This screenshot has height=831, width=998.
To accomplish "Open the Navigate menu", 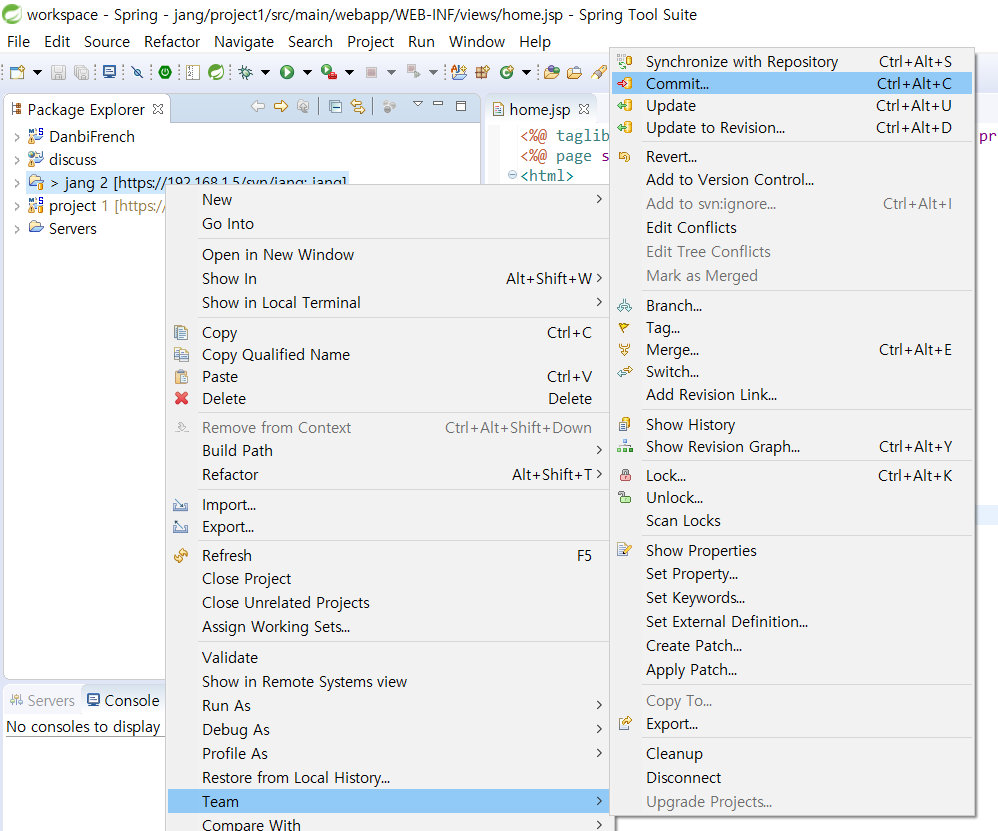I will (x=244, y=41).
